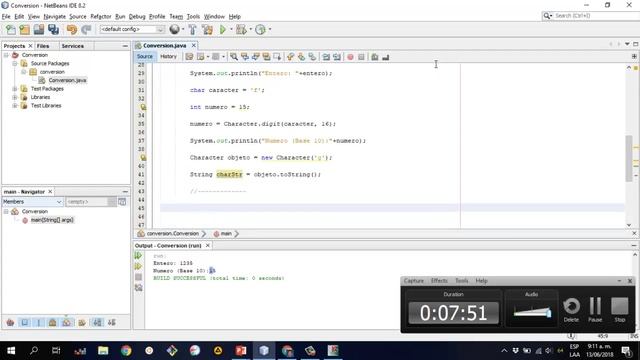The image size is (640, 360).
Task: Click the Profile Project clock icon
Action: tap(260, 29)
